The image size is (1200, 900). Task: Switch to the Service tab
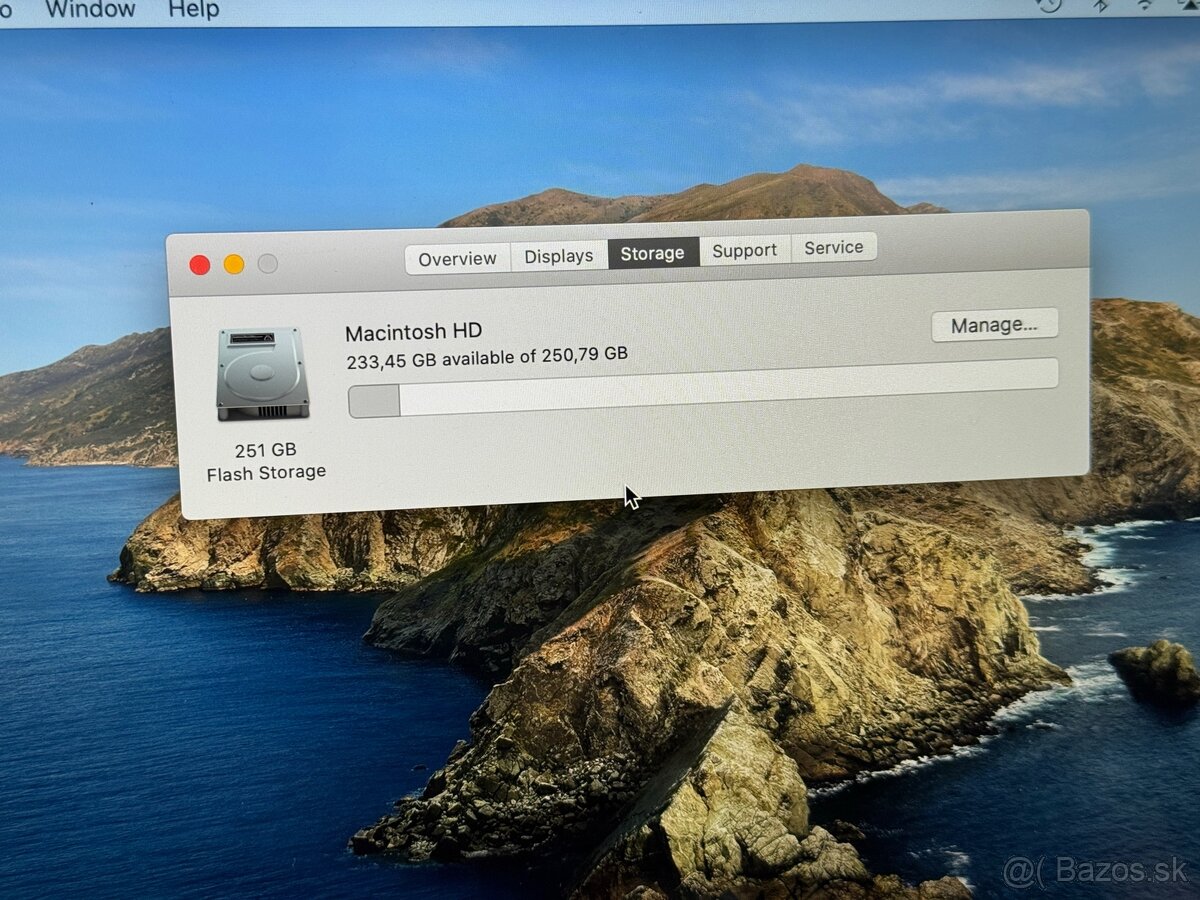(834, 247)
